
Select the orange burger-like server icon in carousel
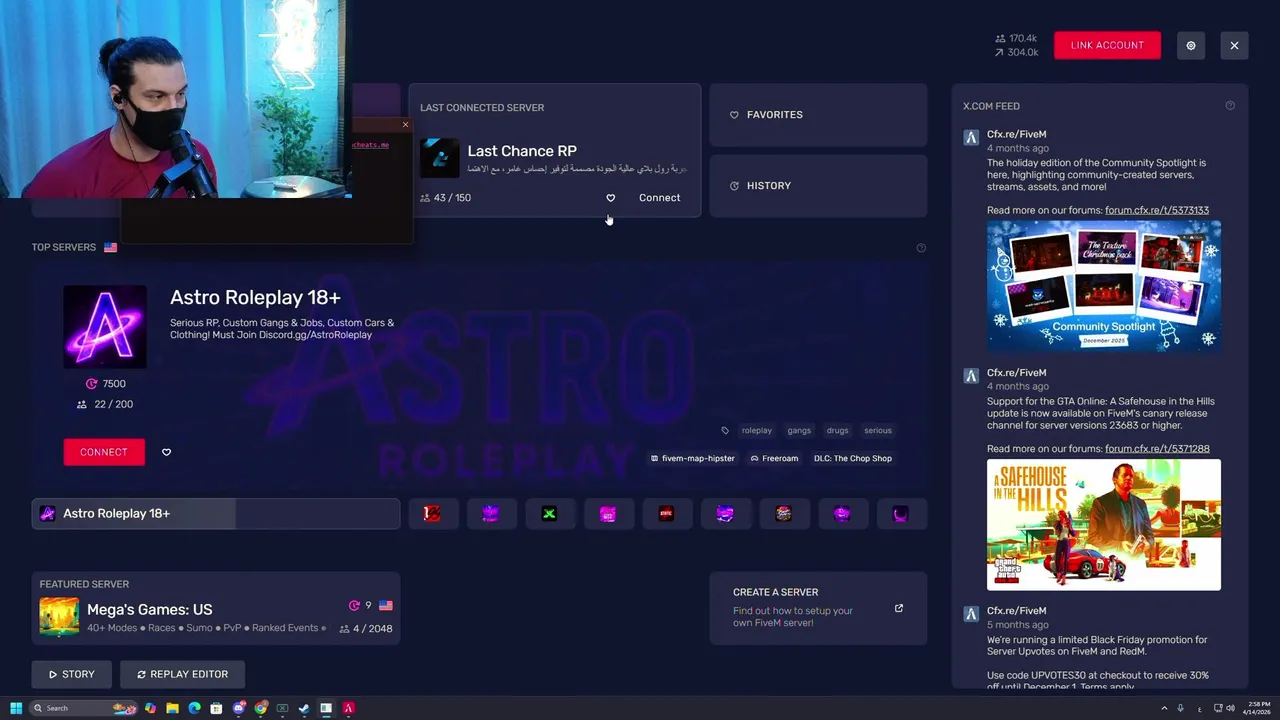coord(783,514)
